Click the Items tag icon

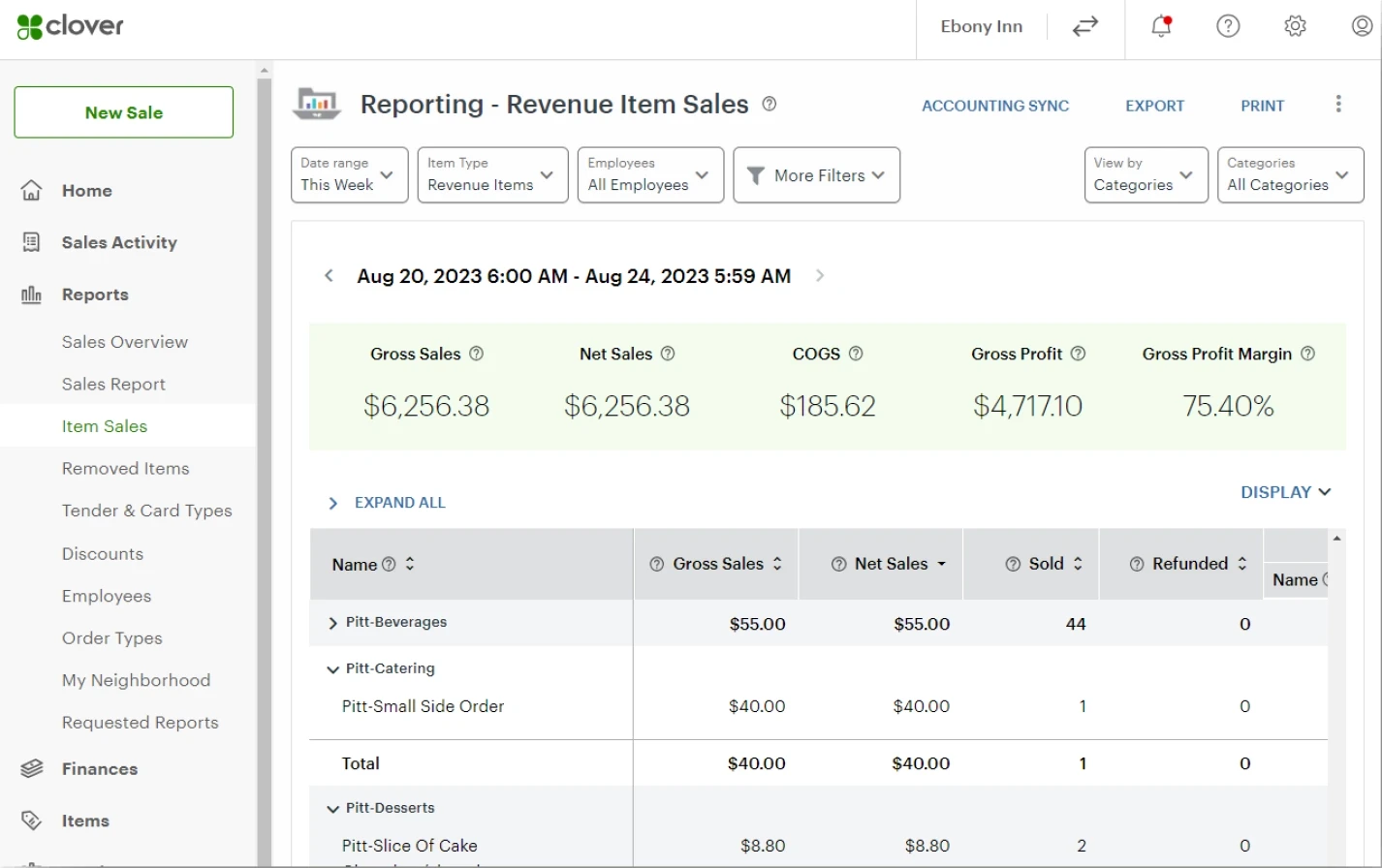tap(32, 821)
